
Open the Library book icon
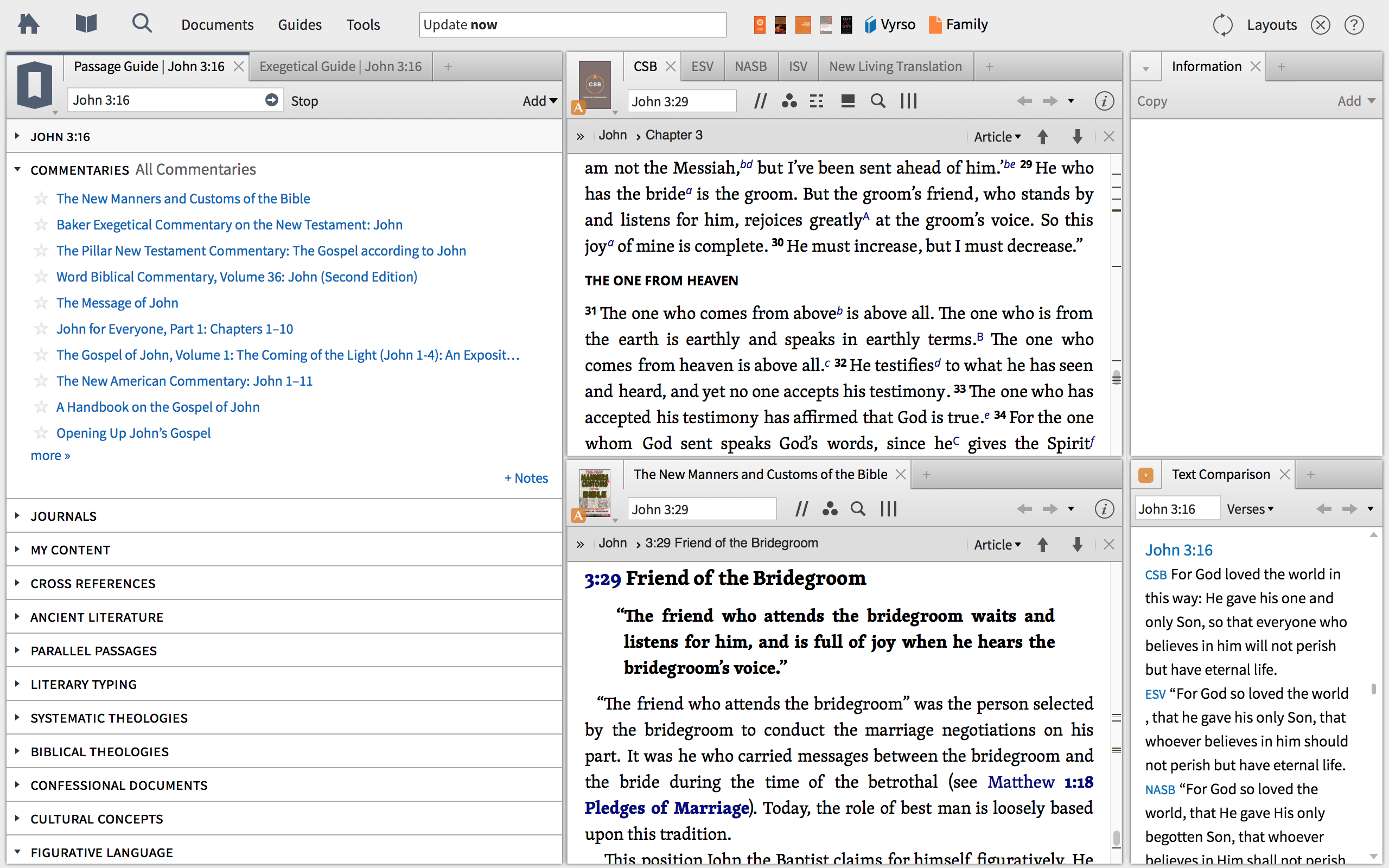[x=86, y=24]
